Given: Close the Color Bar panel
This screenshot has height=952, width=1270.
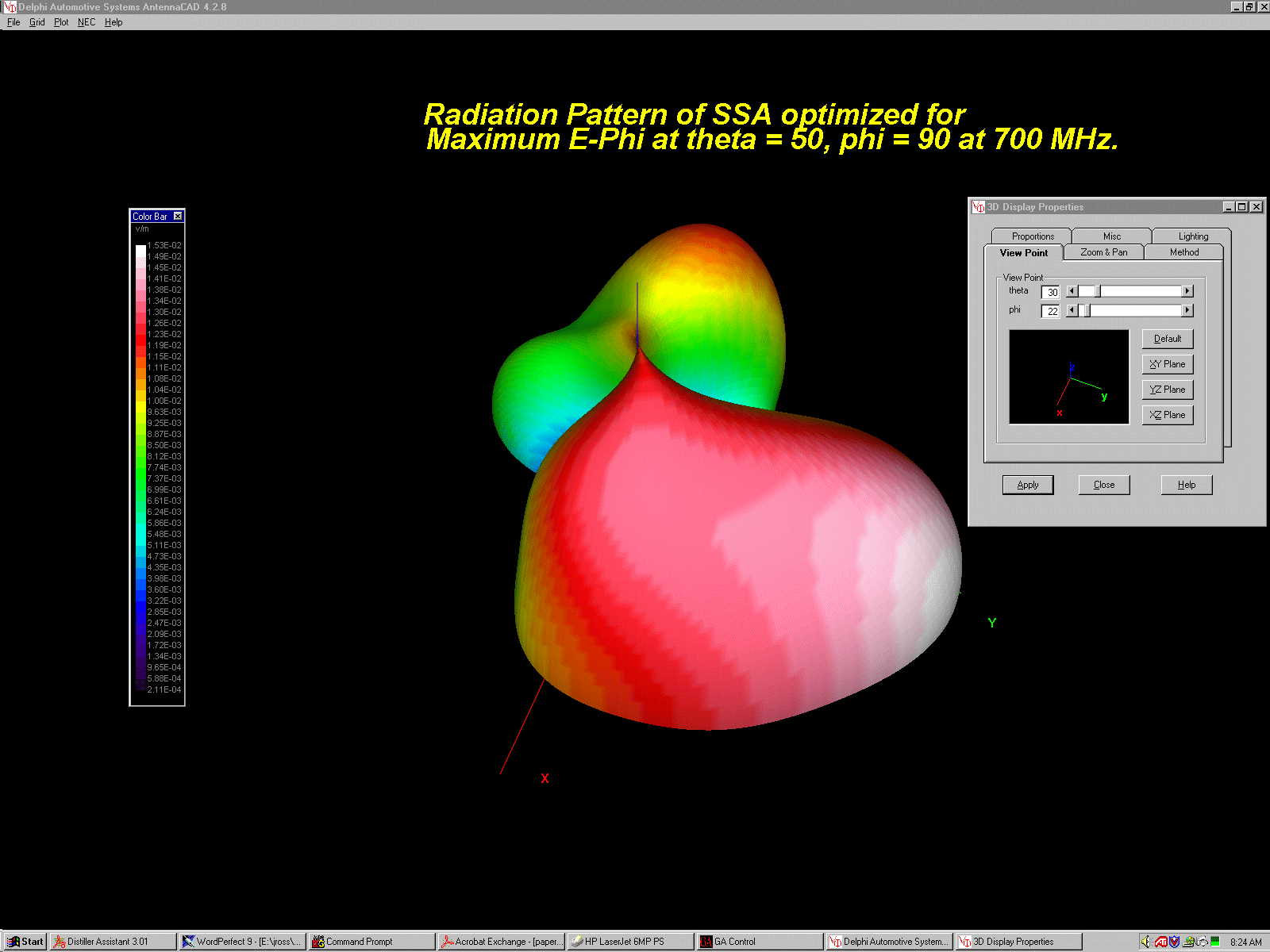Looking at the screenshot, I should (178, 216).
